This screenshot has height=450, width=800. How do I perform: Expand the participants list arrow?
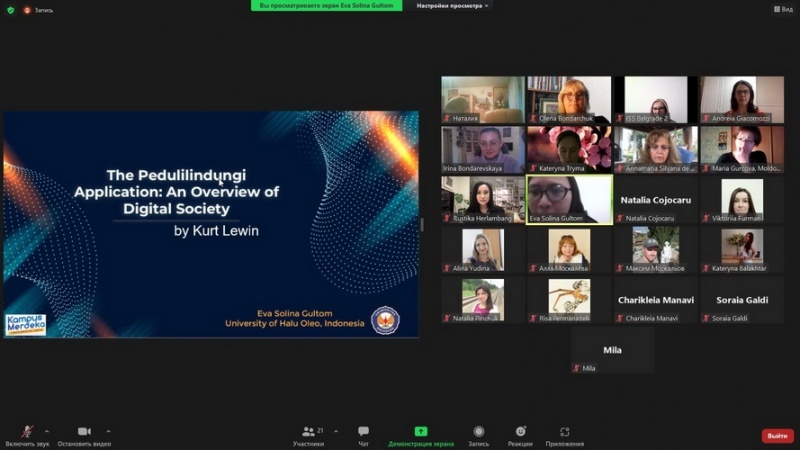[335, 431]
